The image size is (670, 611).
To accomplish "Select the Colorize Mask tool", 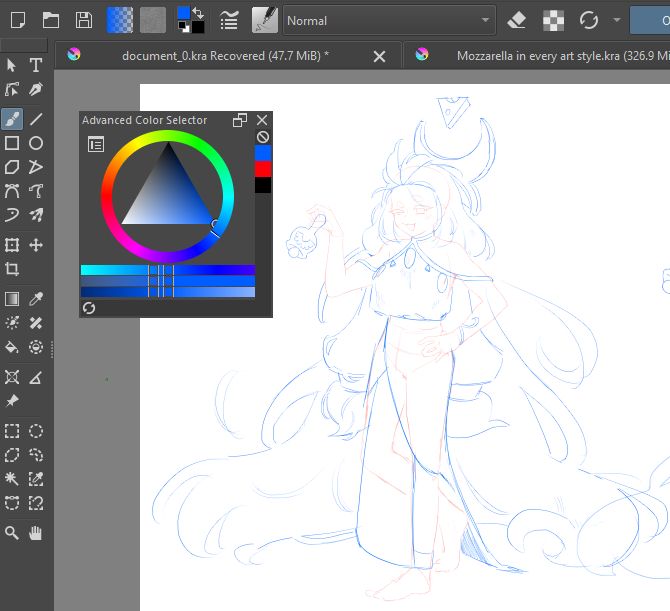I will click(12, 323).
